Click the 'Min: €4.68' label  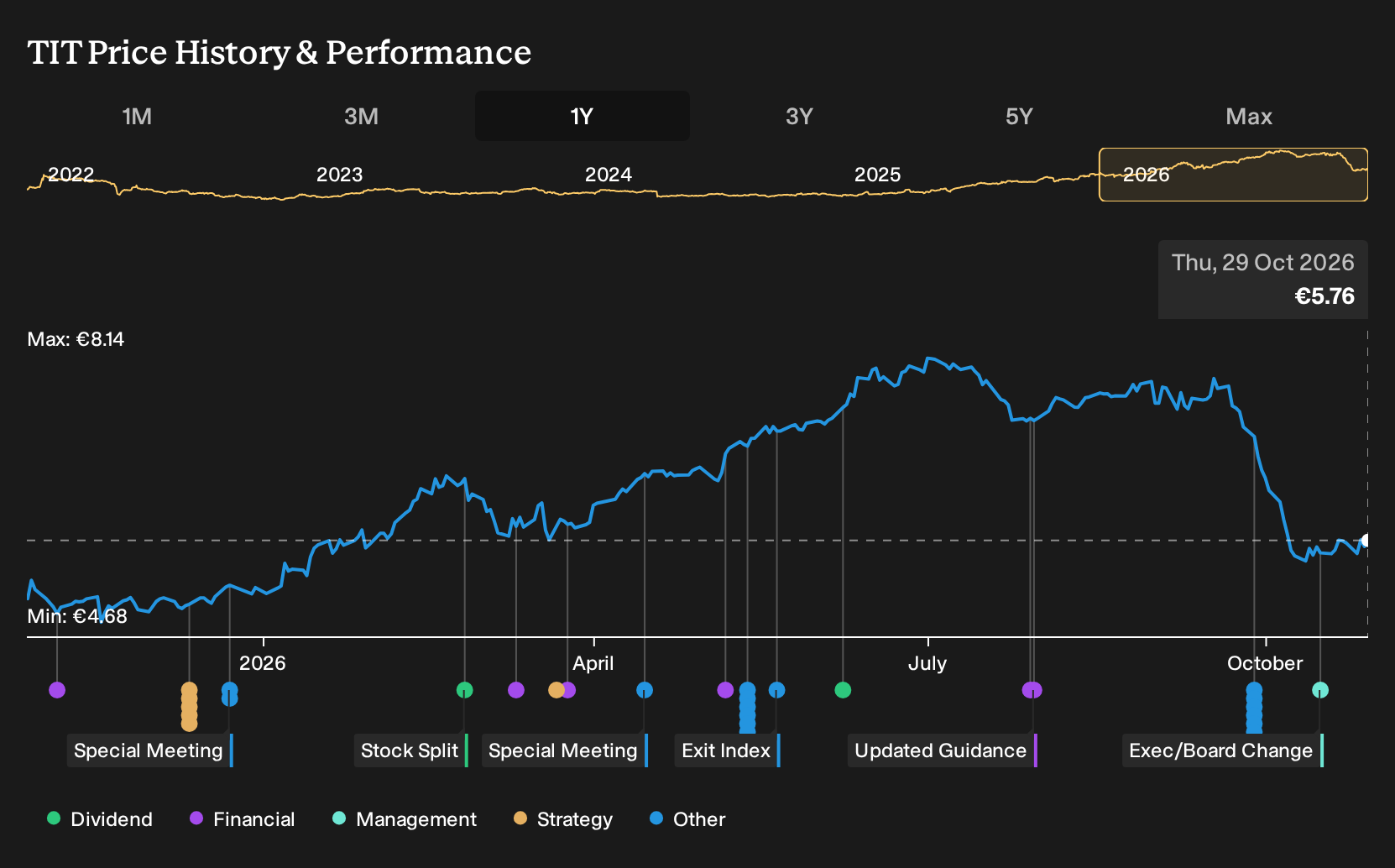click(77, 616)
